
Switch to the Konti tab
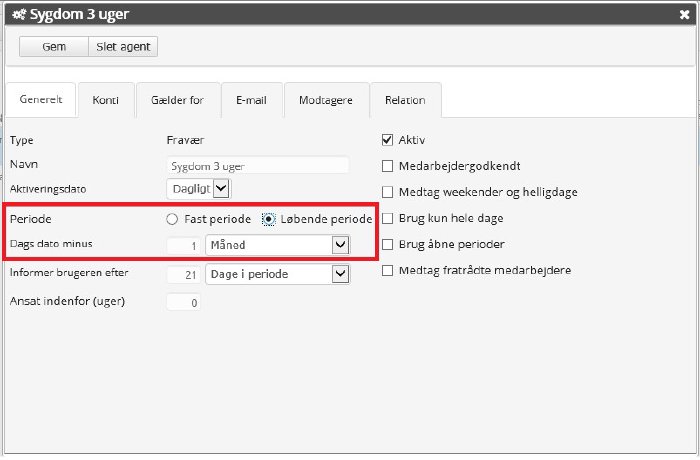point(105,100)
